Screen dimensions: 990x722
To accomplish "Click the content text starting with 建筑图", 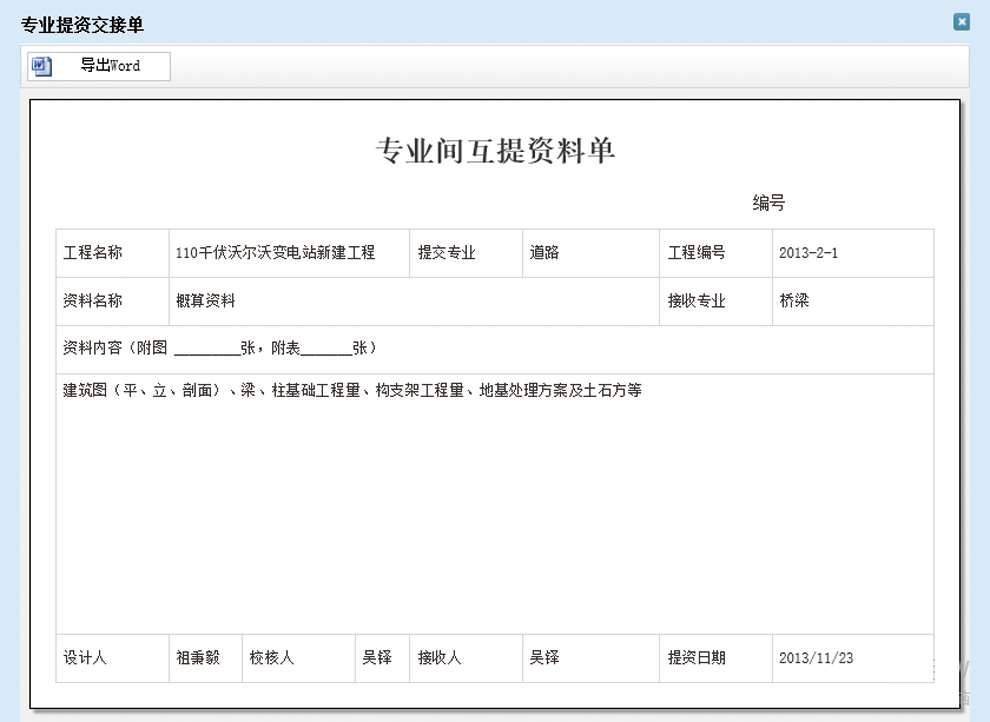I will tap(352, 390).
